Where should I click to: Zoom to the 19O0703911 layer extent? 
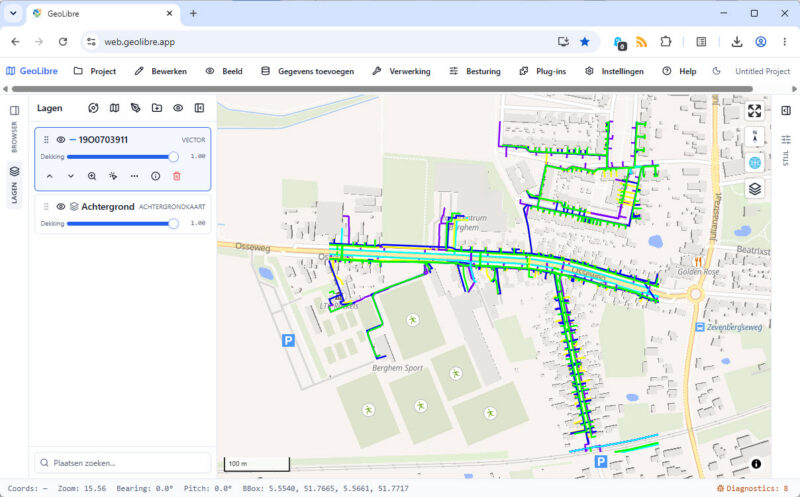[x=92, y=176]
